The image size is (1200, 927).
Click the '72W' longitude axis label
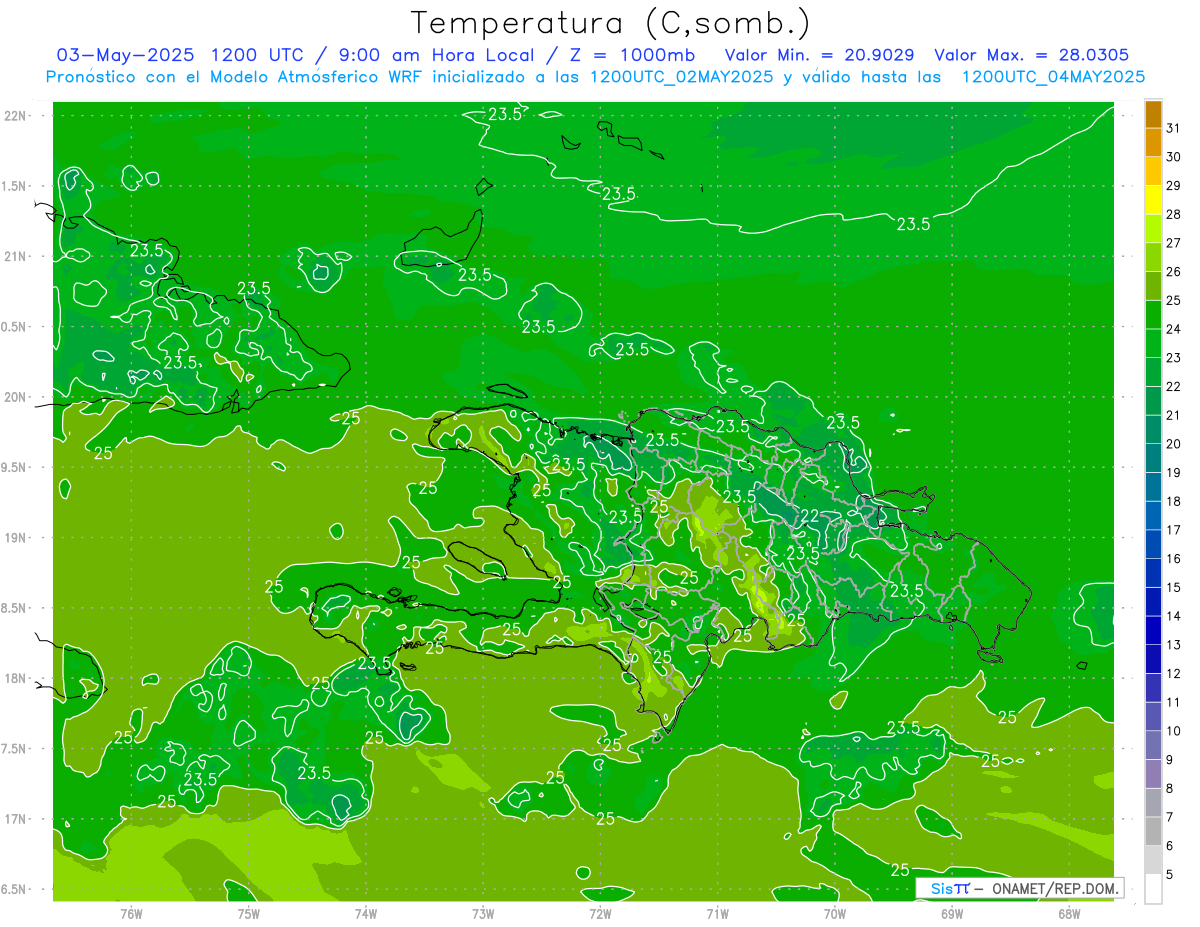[x=600, y=913]
